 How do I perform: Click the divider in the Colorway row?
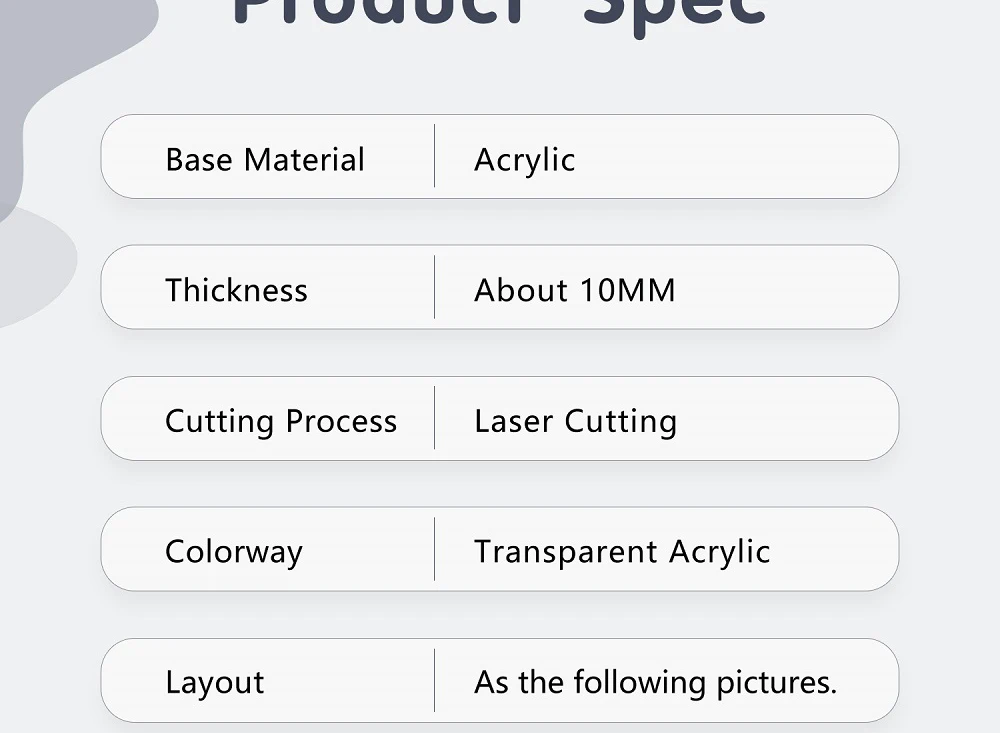[435, 550]
